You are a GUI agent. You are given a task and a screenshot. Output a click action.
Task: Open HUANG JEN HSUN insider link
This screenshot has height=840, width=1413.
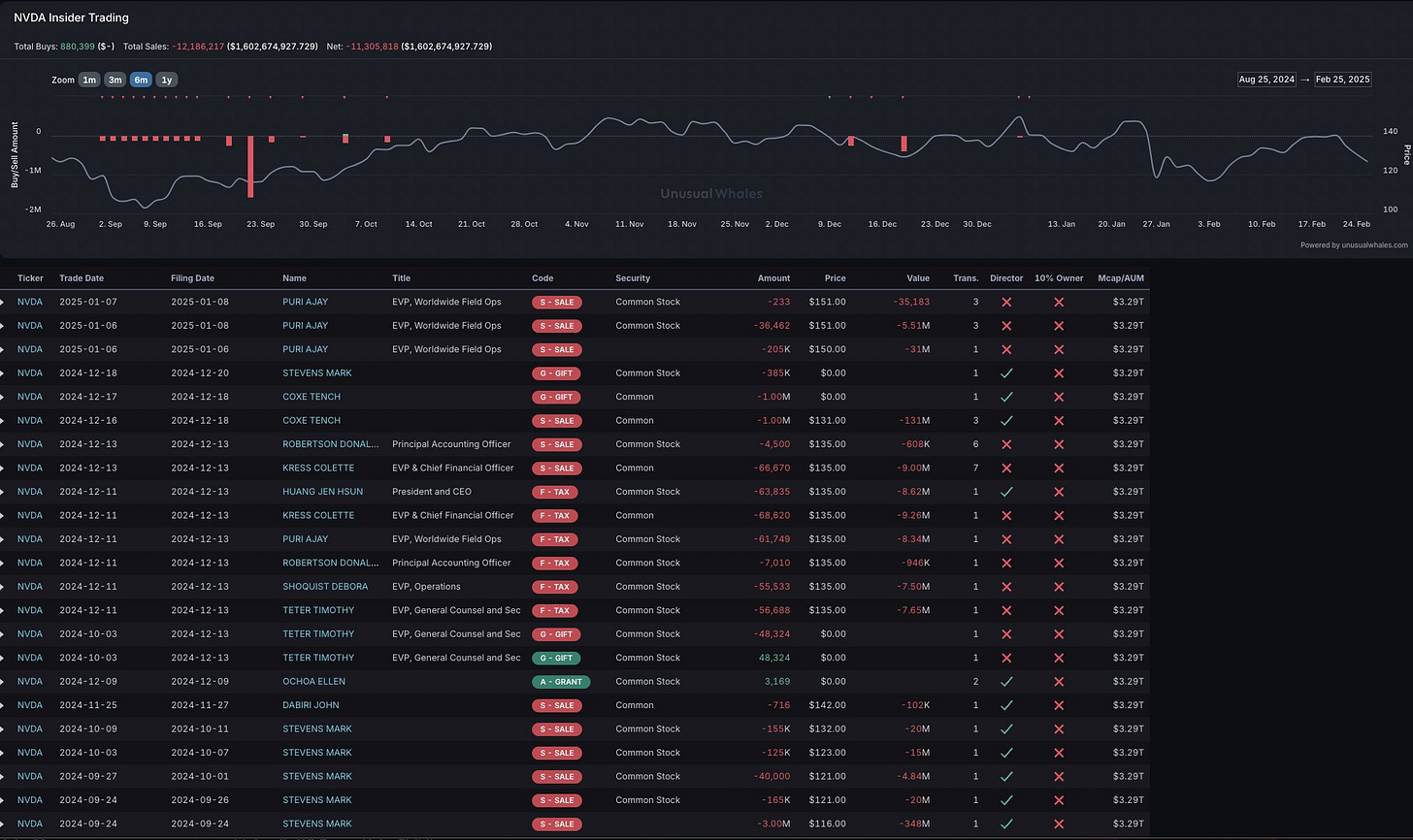point(322,492)
